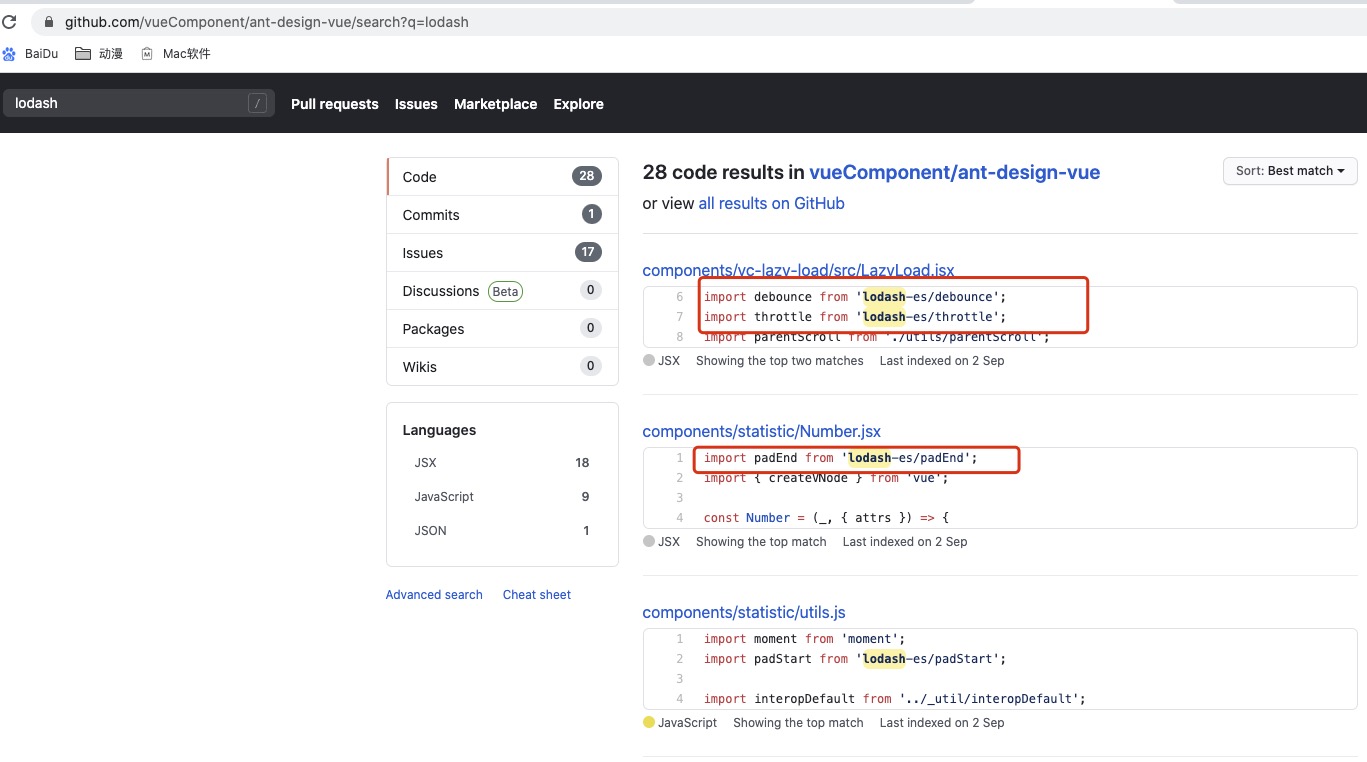This screenshot has width=1367, height=762.
Task: Click the Commits count badge 1
Action: click(x=590, y=214)
